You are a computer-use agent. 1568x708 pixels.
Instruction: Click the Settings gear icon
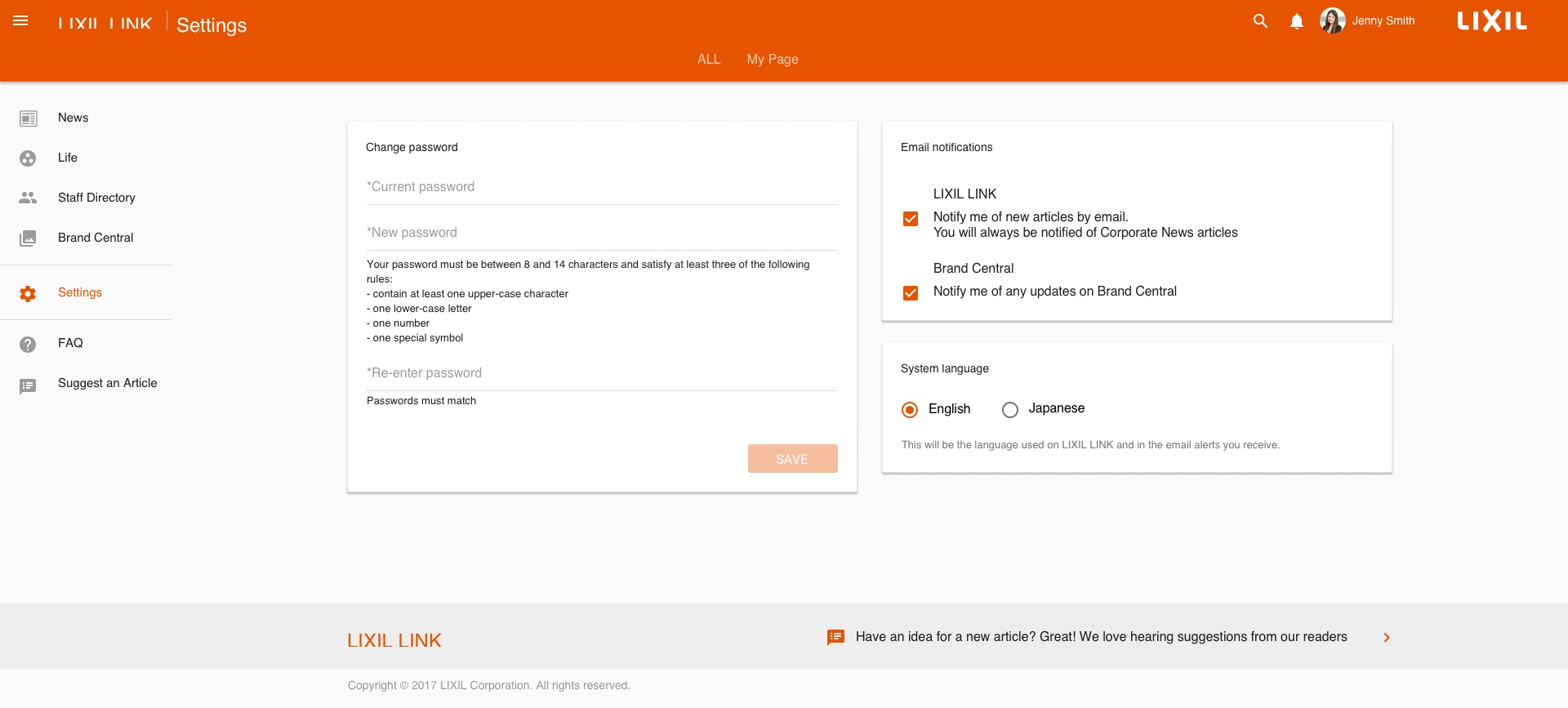click(x=28, y=294)
